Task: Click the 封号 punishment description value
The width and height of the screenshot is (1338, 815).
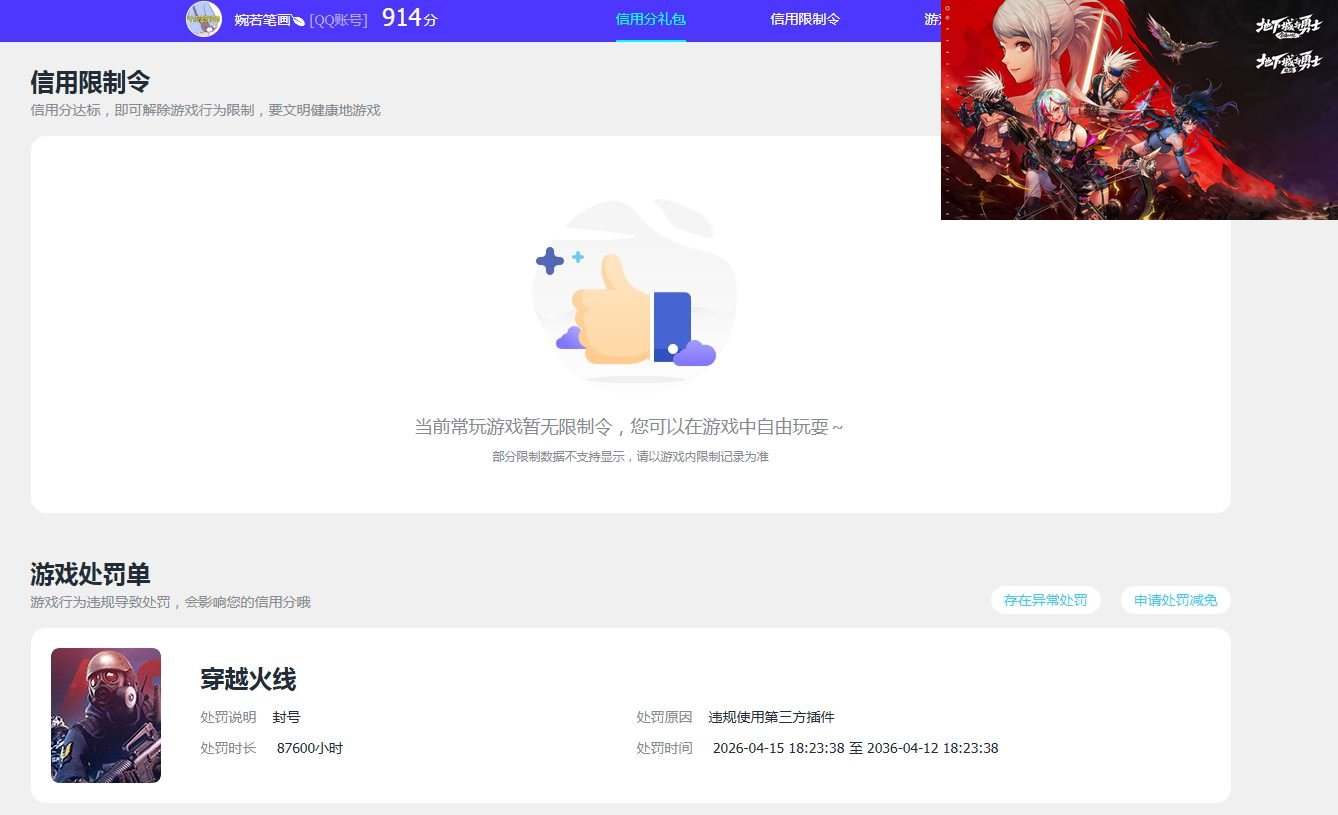Action: [287, 717]
